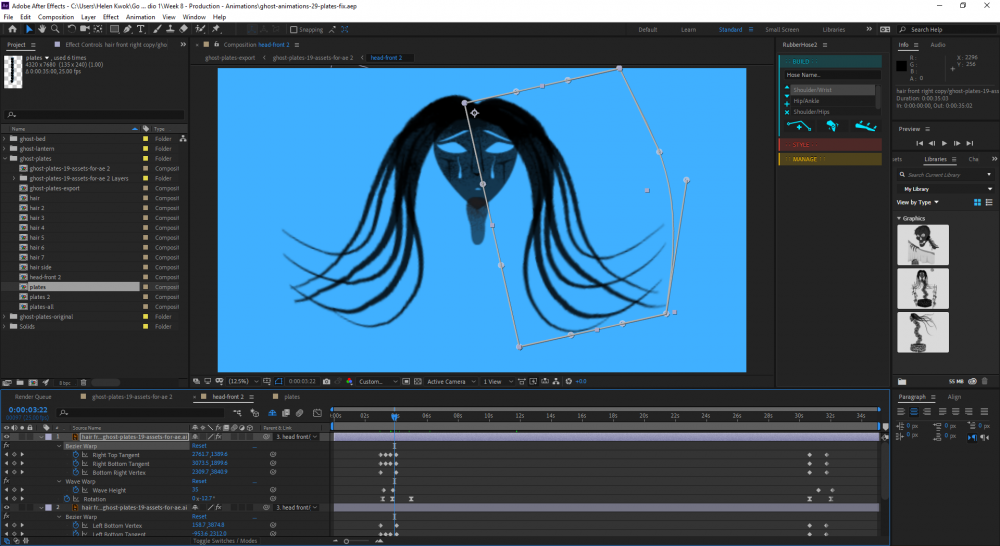The height and width of the screenshot is (546, 1000).
Task: Switch libraries to grid view
Action: [x=977, y=202]
